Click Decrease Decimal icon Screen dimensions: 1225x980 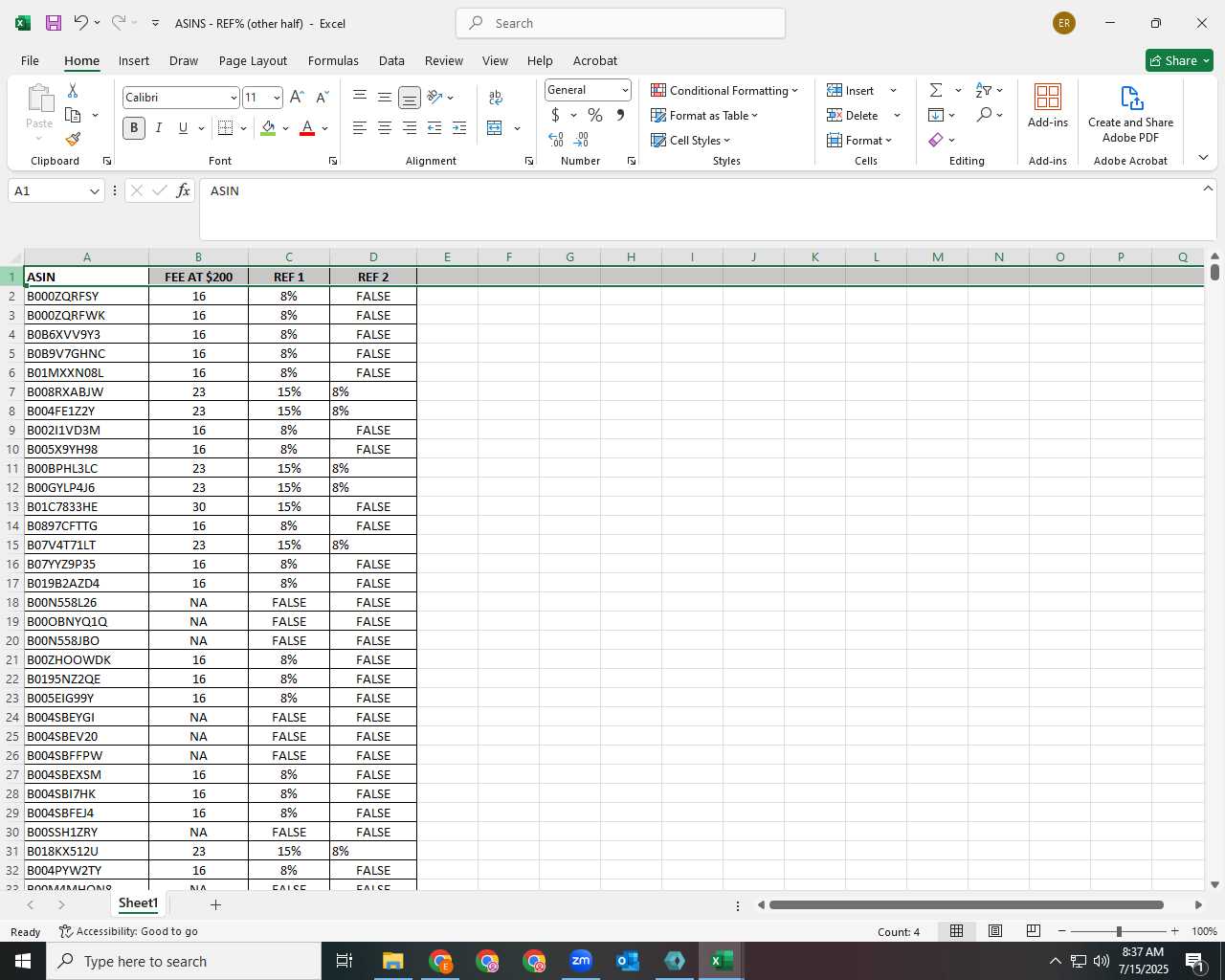pos(581,140)
